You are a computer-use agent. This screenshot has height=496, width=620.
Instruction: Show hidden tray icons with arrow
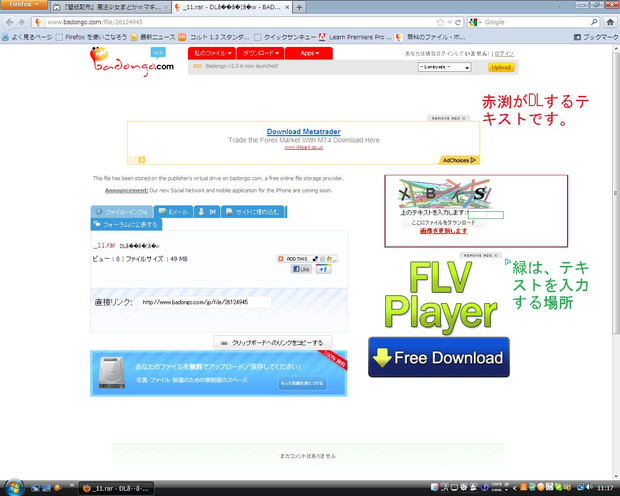coord(514,488)
